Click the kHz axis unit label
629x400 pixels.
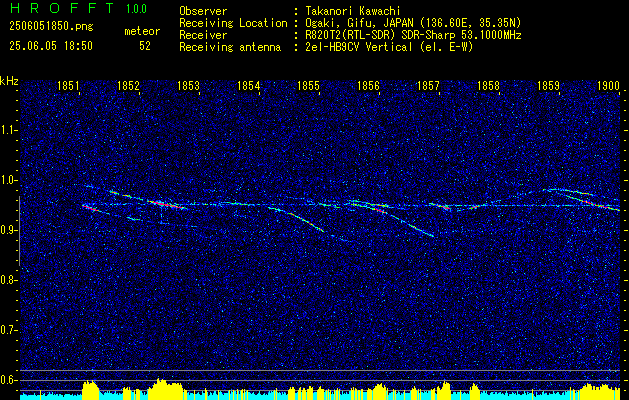pyautogui.click(x=9, y=81)
